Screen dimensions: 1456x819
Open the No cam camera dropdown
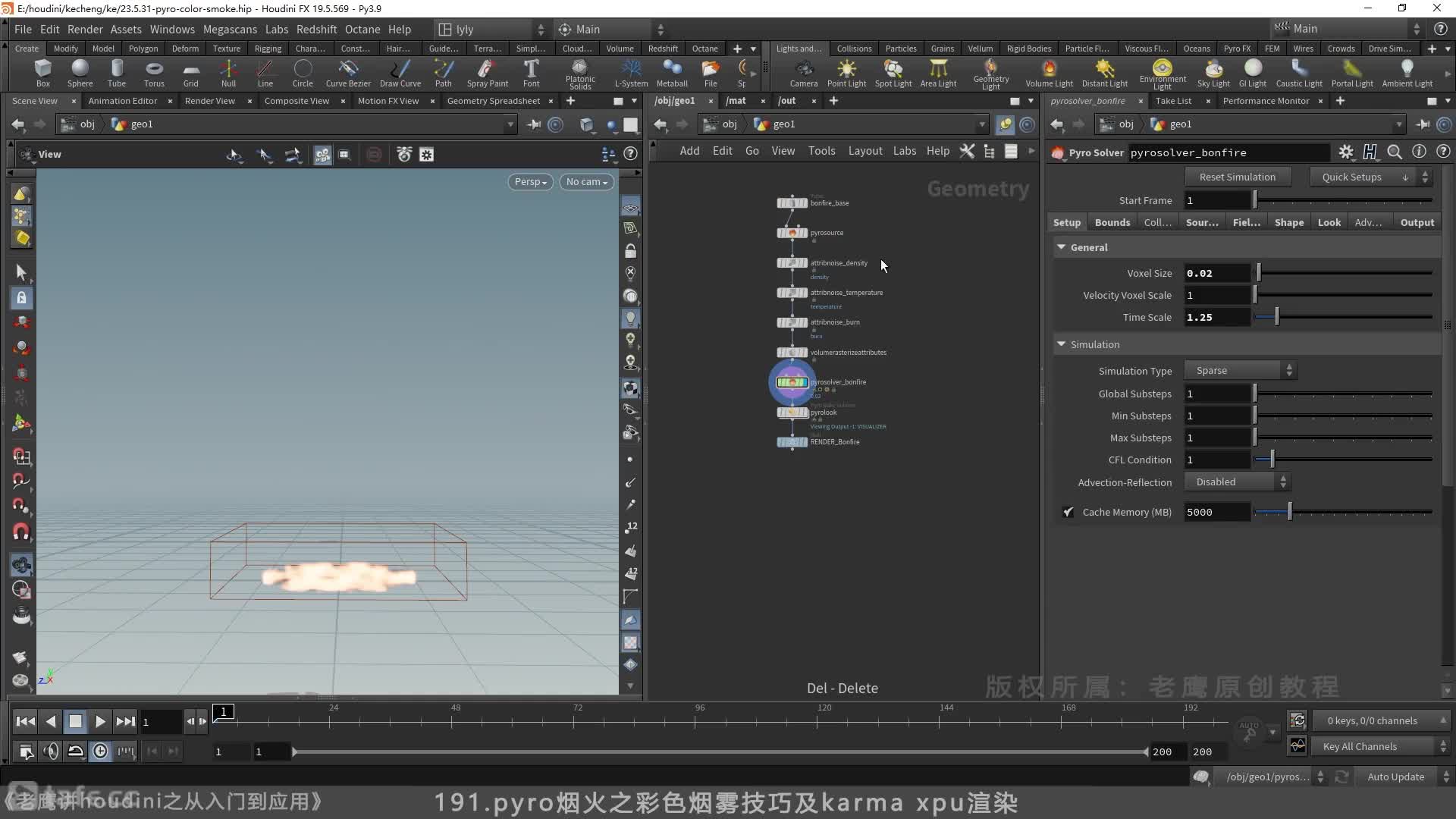pyautogui.click(x=586, y=182)
